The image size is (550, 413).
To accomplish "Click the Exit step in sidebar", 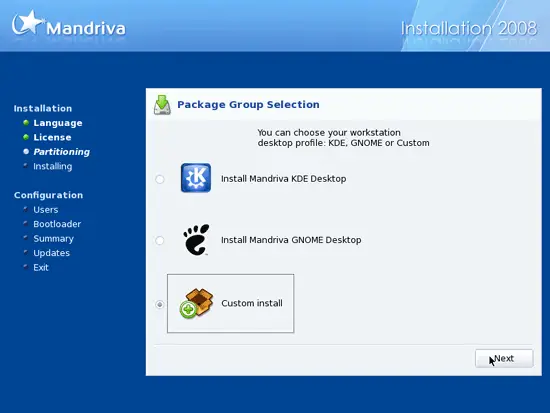I will click(41, 268).
